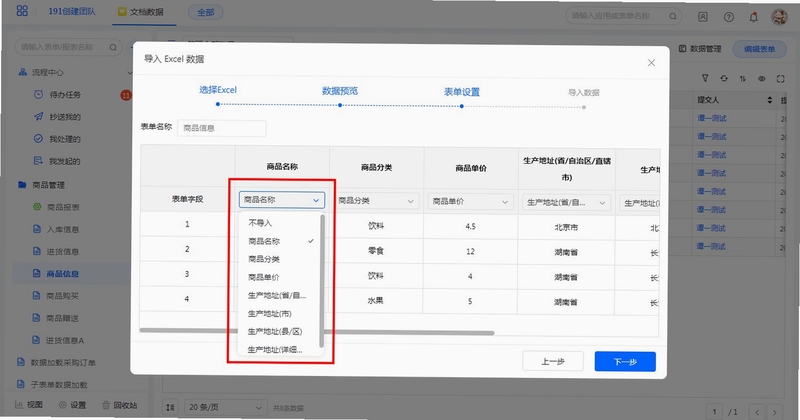Open 抄送我的 in the sidebar
800x420 pixels.
click(x=65, y=117)
